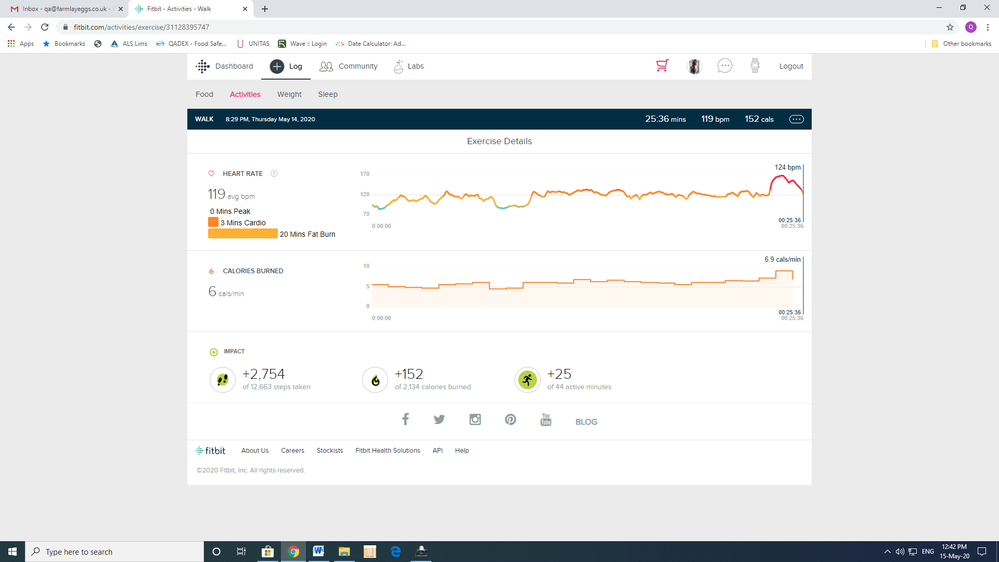The width and height of the screenshot is (999, 562).
Task: Click the heart rate line graph
Action: point(587,194)
